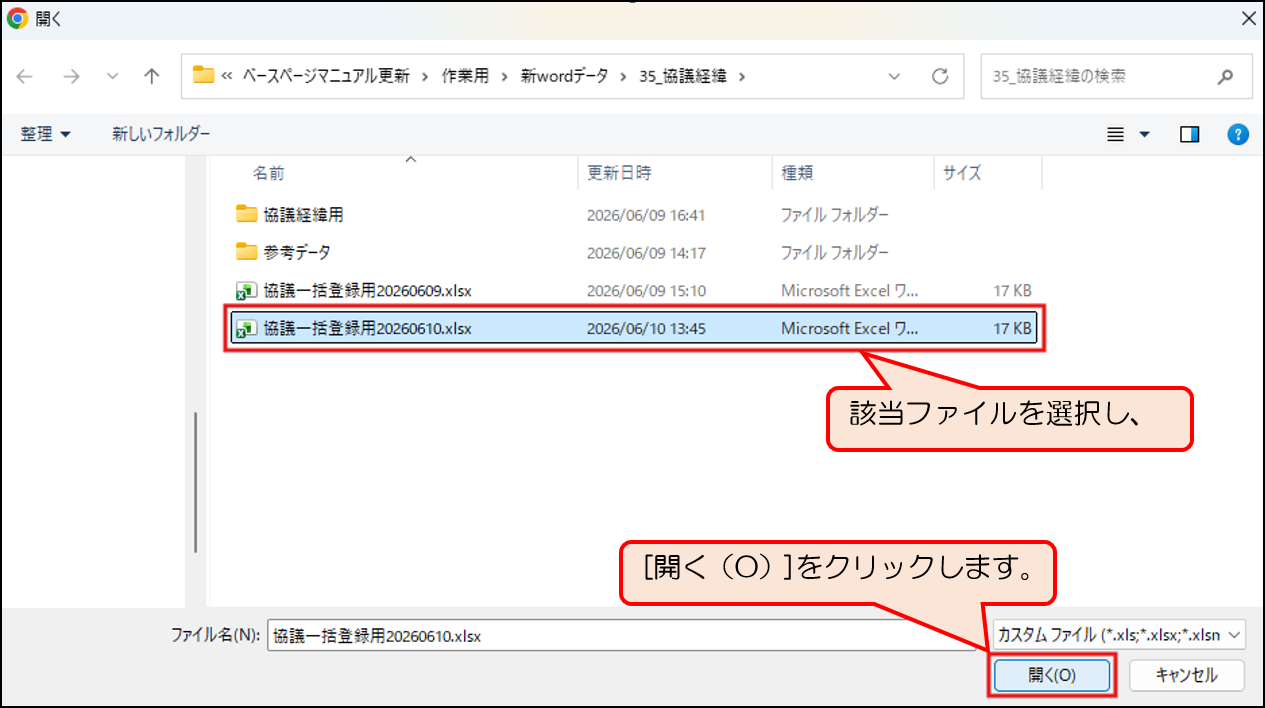Open view options dropdown arrow
Viewport: 1265px width, 708px height.
coord(1145,134)
